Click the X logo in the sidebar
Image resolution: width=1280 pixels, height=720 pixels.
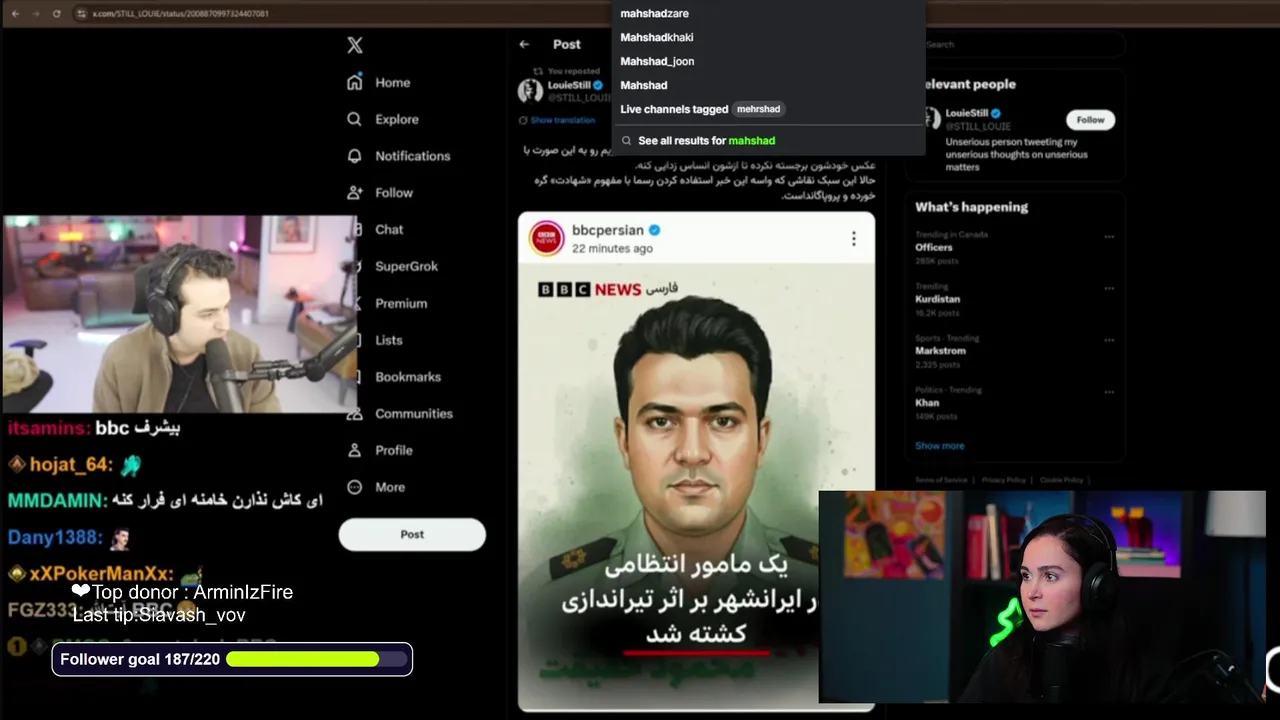tap(355, 45)
